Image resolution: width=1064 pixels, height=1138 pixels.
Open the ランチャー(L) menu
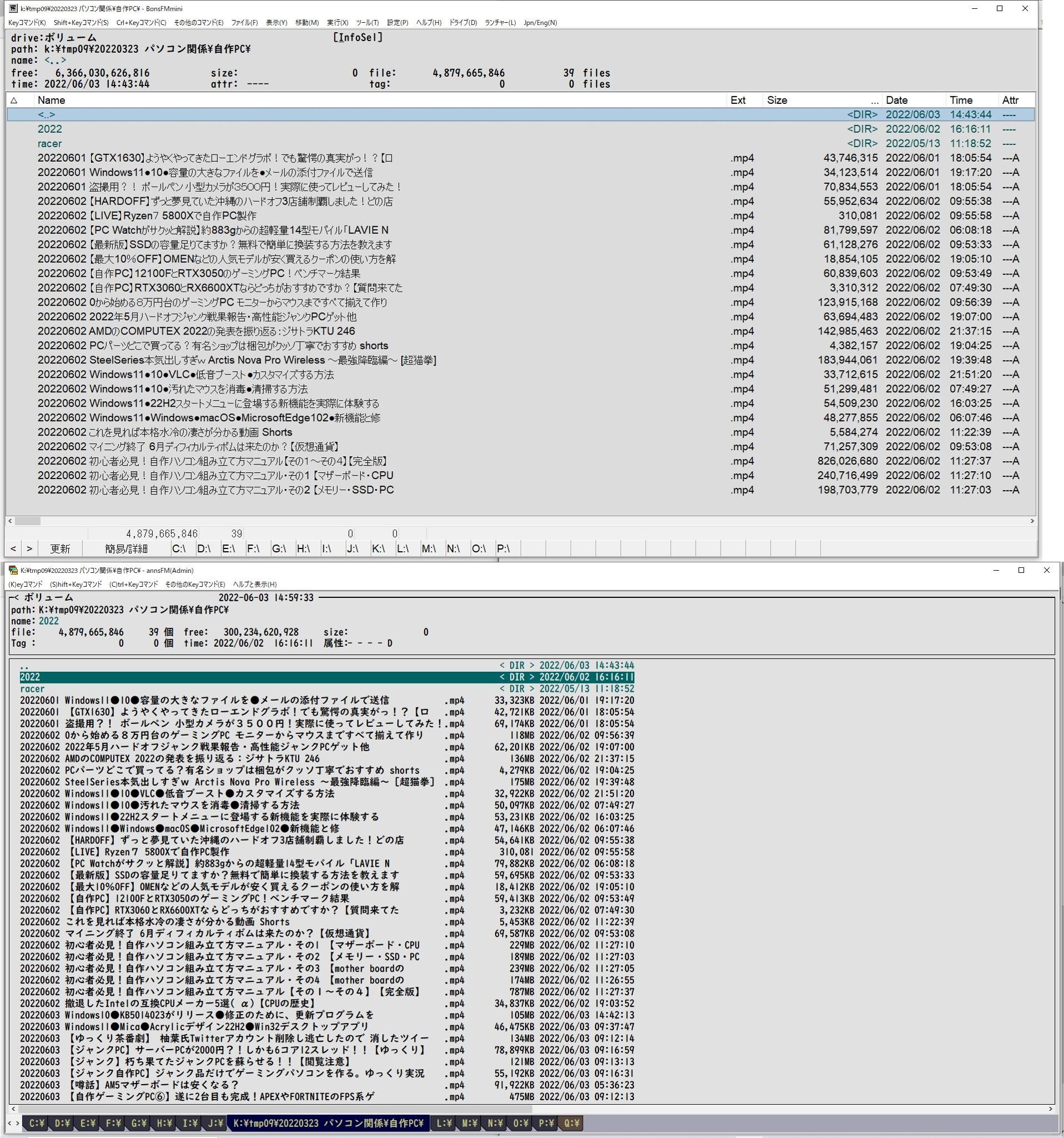pos(499,23)
